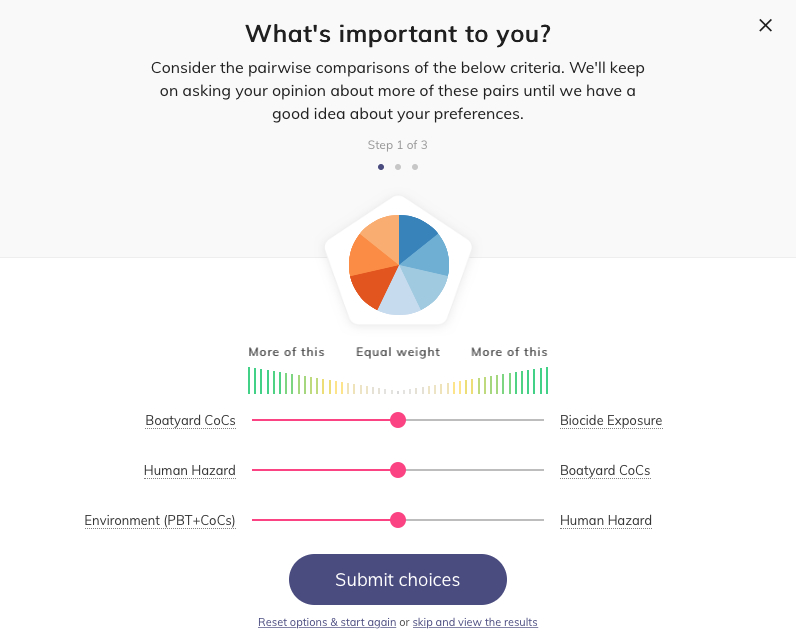Click the Human Hazard vs Boatyard slider handle
796x638 pixels.
(398, 470)
